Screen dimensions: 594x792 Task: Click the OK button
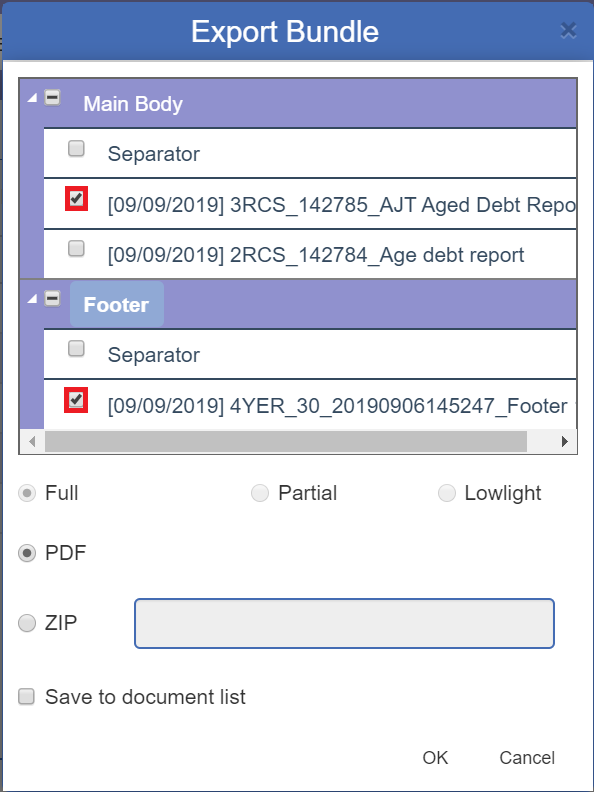click(435, 758)
